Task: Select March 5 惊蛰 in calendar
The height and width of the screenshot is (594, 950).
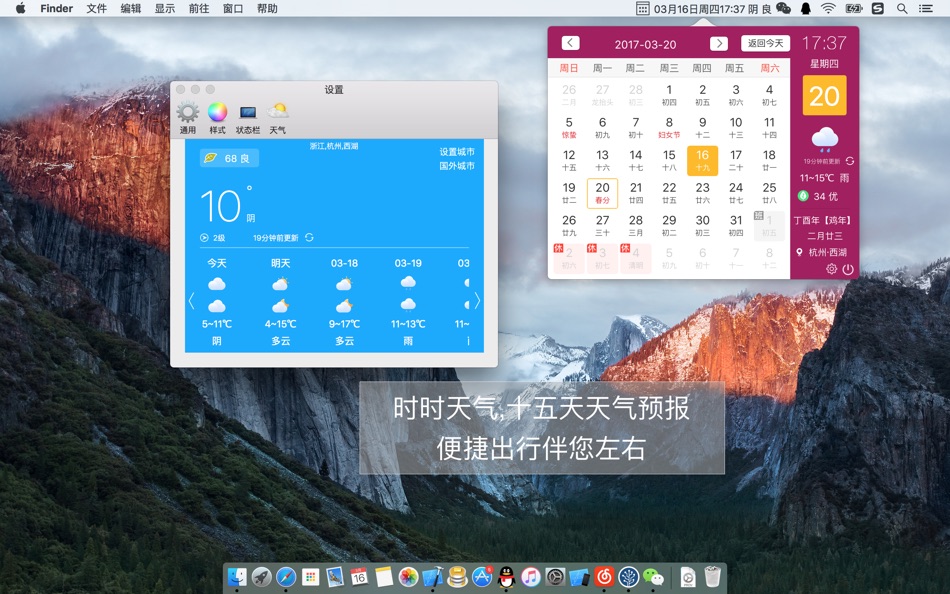Action: coord(569,127)
